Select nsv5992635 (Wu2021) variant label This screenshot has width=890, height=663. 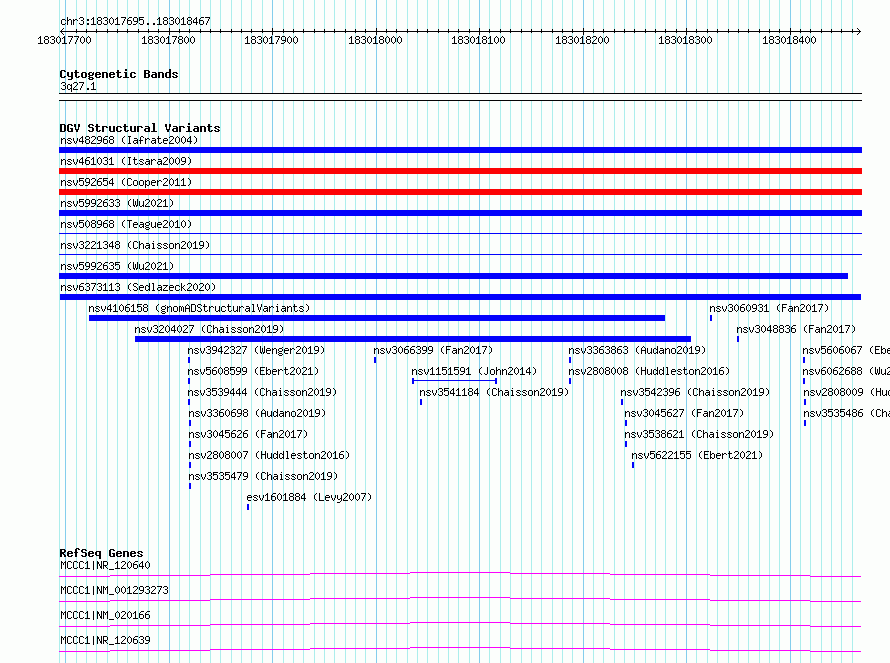click(117, 266)
